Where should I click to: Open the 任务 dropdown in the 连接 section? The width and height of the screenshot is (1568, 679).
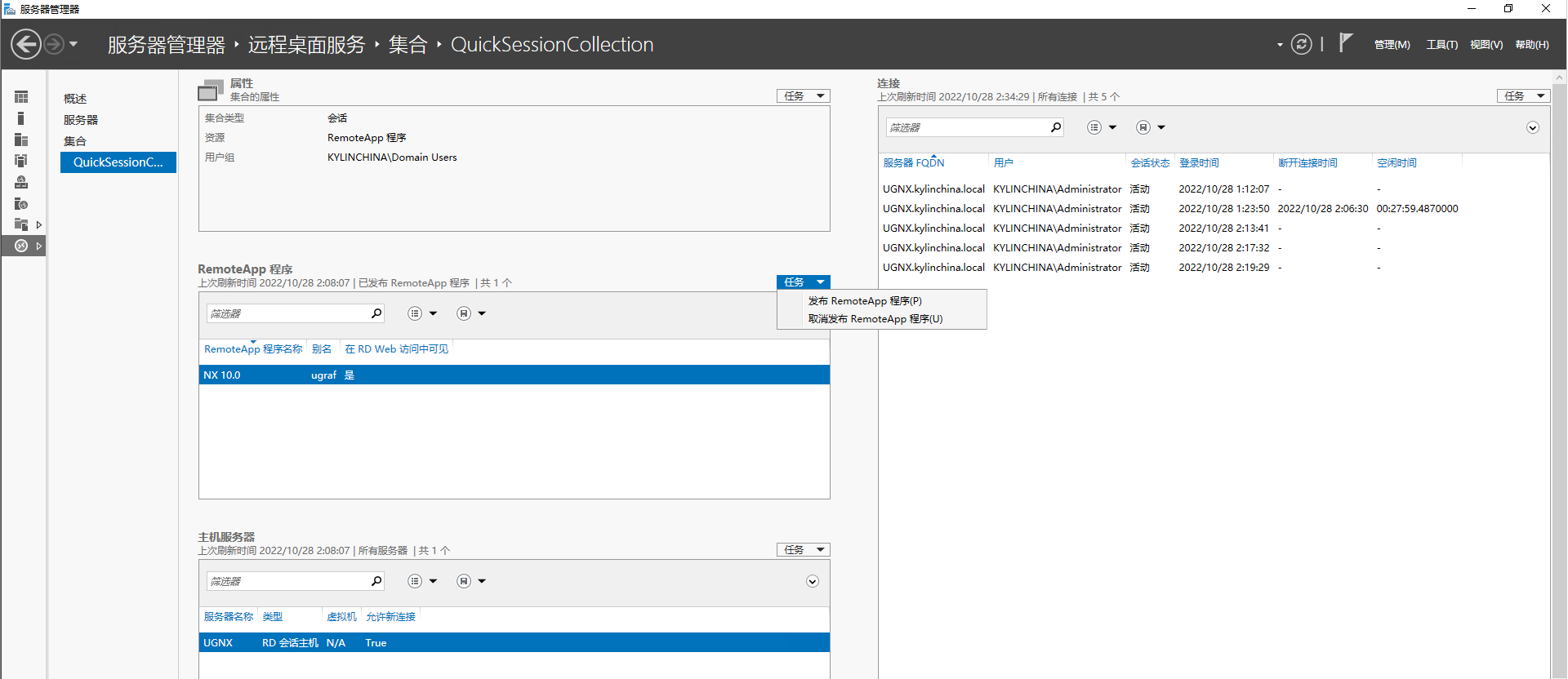pos(1524,96)
